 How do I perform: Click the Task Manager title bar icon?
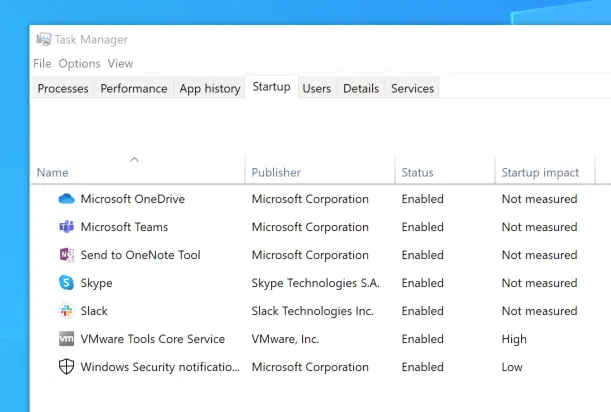[x=43, y=40]
